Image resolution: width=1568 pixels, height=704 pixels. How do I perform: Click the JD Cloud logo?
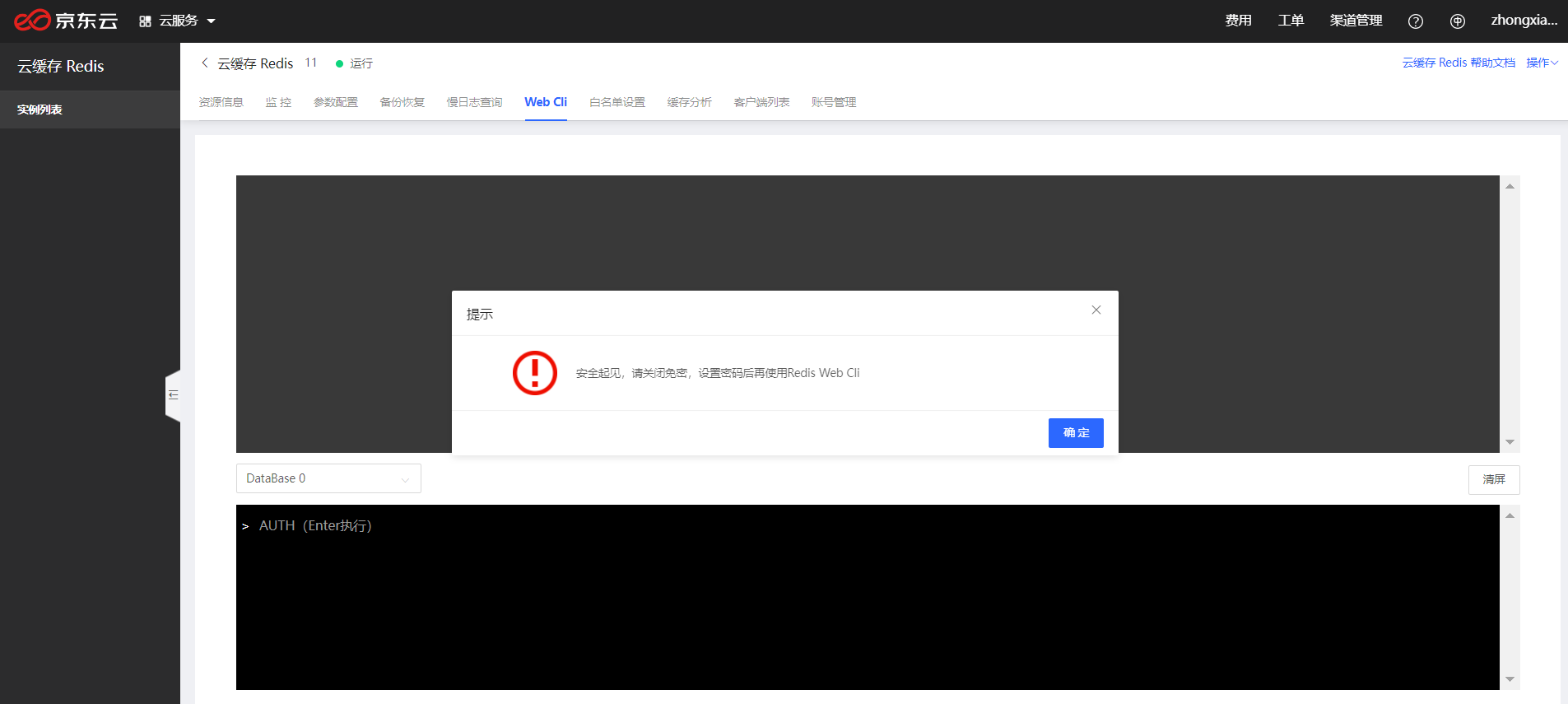(66, 21)
